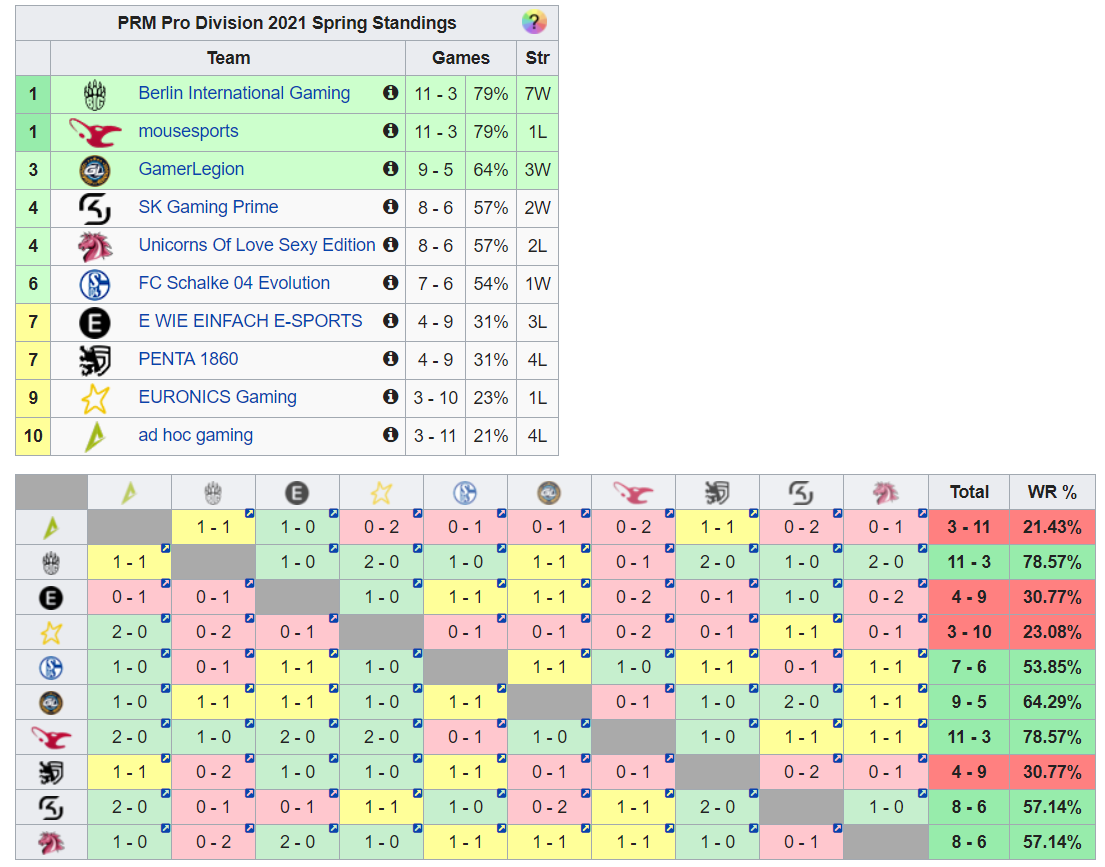The width and height of the screenshot is (1105, 867).
Task: Open the ad hoc gaming team link
Action: click(195, 436)
